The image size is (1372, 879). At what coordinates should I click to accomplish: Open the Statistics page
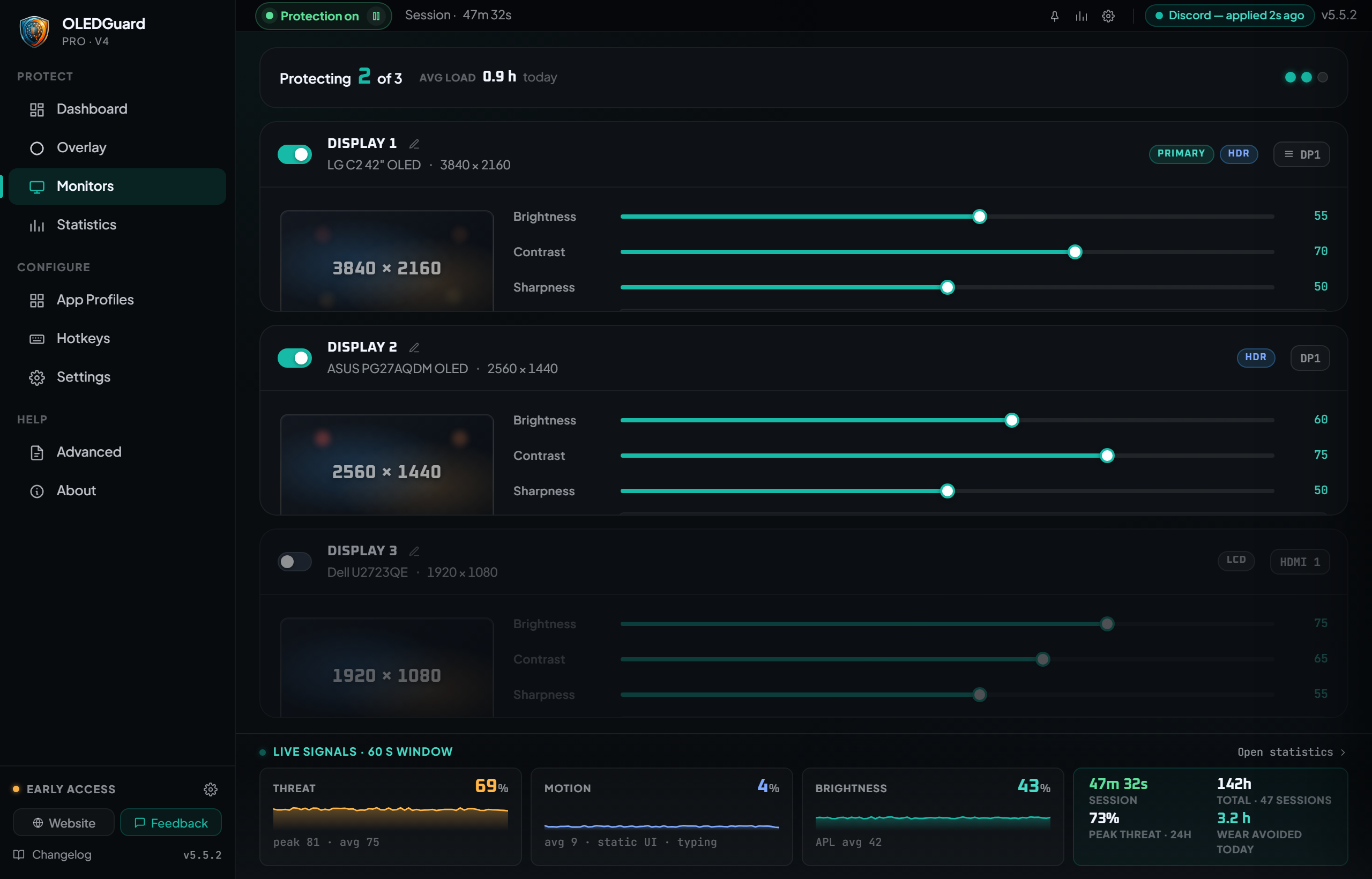pos(117,225)
